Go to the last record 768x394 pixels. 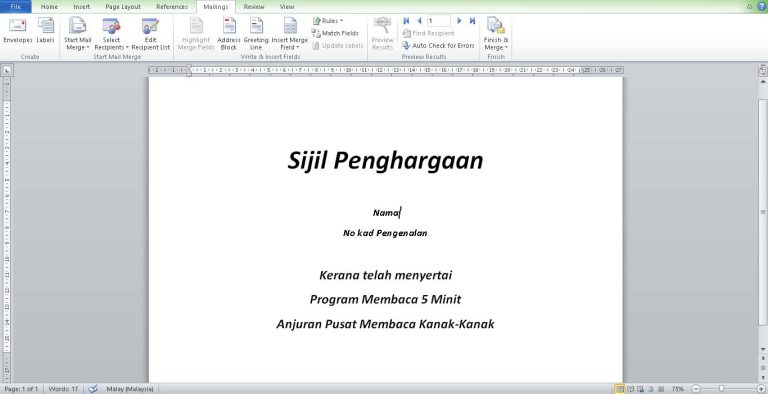click(x=472, y=21)
